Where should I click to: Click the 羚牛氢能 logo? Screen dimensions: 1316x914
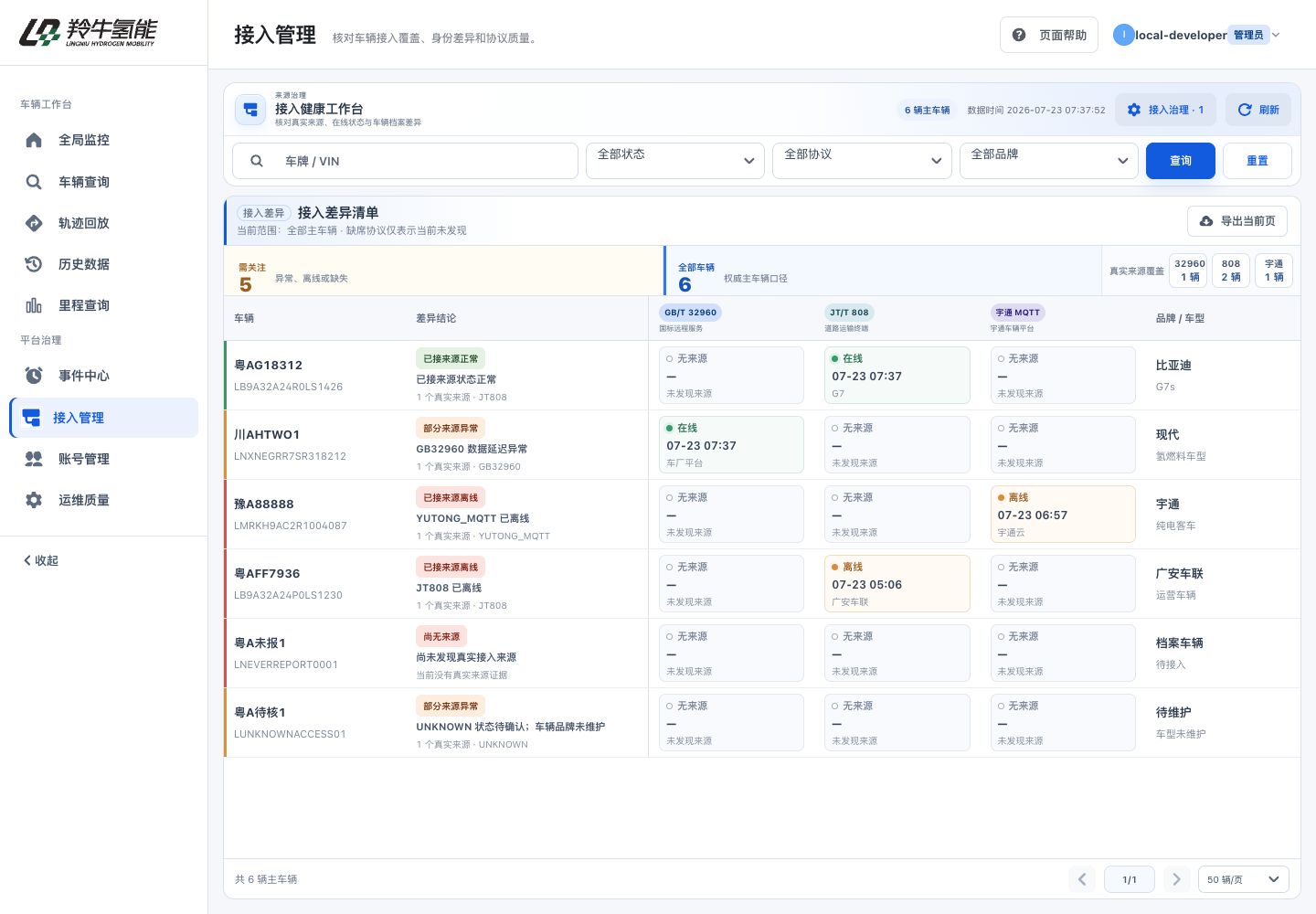tap(89, 33)
